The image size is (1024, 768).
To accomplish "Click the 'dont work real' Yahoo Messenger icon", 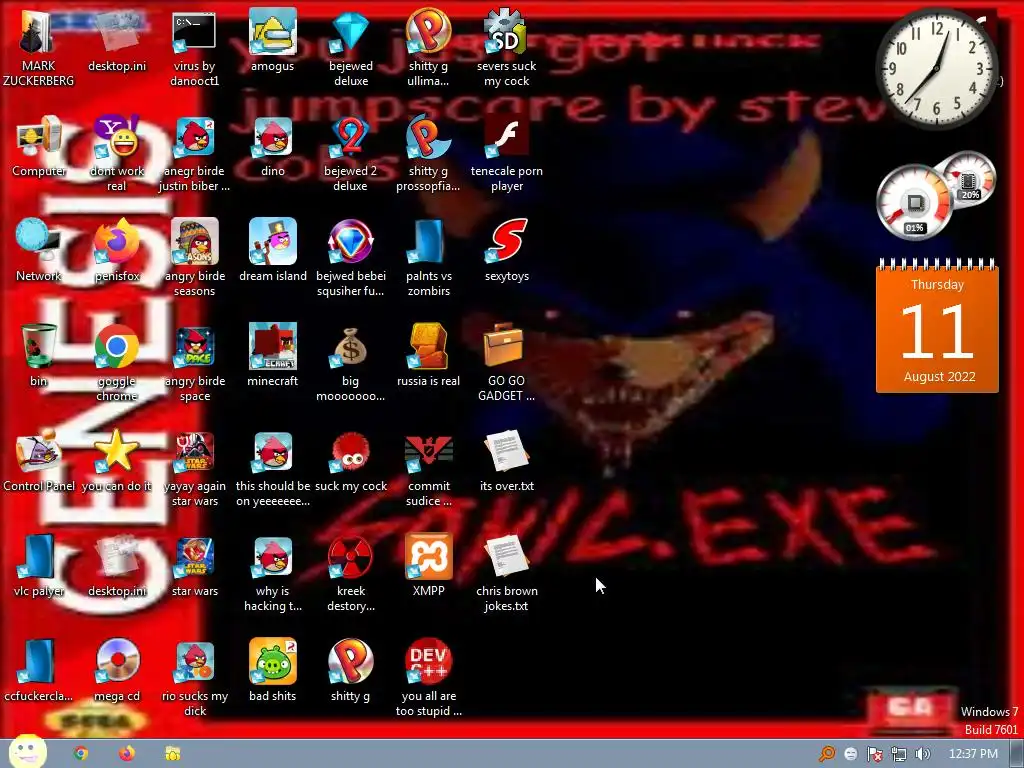I will [117, 153].
